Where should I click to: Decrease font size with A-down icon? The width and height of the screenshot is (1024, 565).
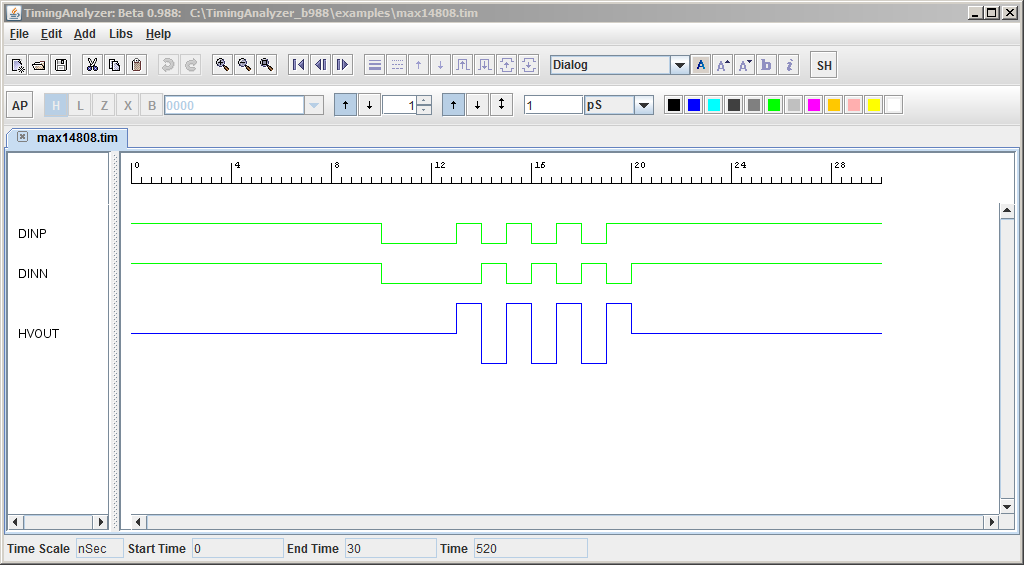click(x=744, y=65)
